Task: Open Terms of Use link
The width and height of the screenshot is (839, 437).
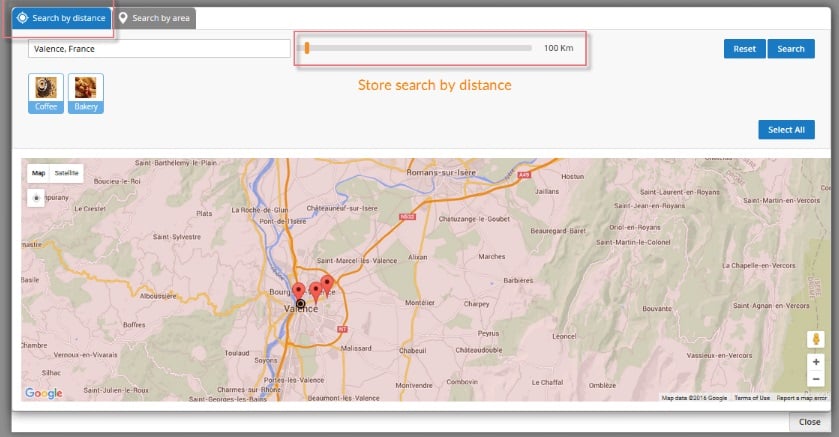Action: (x=752, y=398)
